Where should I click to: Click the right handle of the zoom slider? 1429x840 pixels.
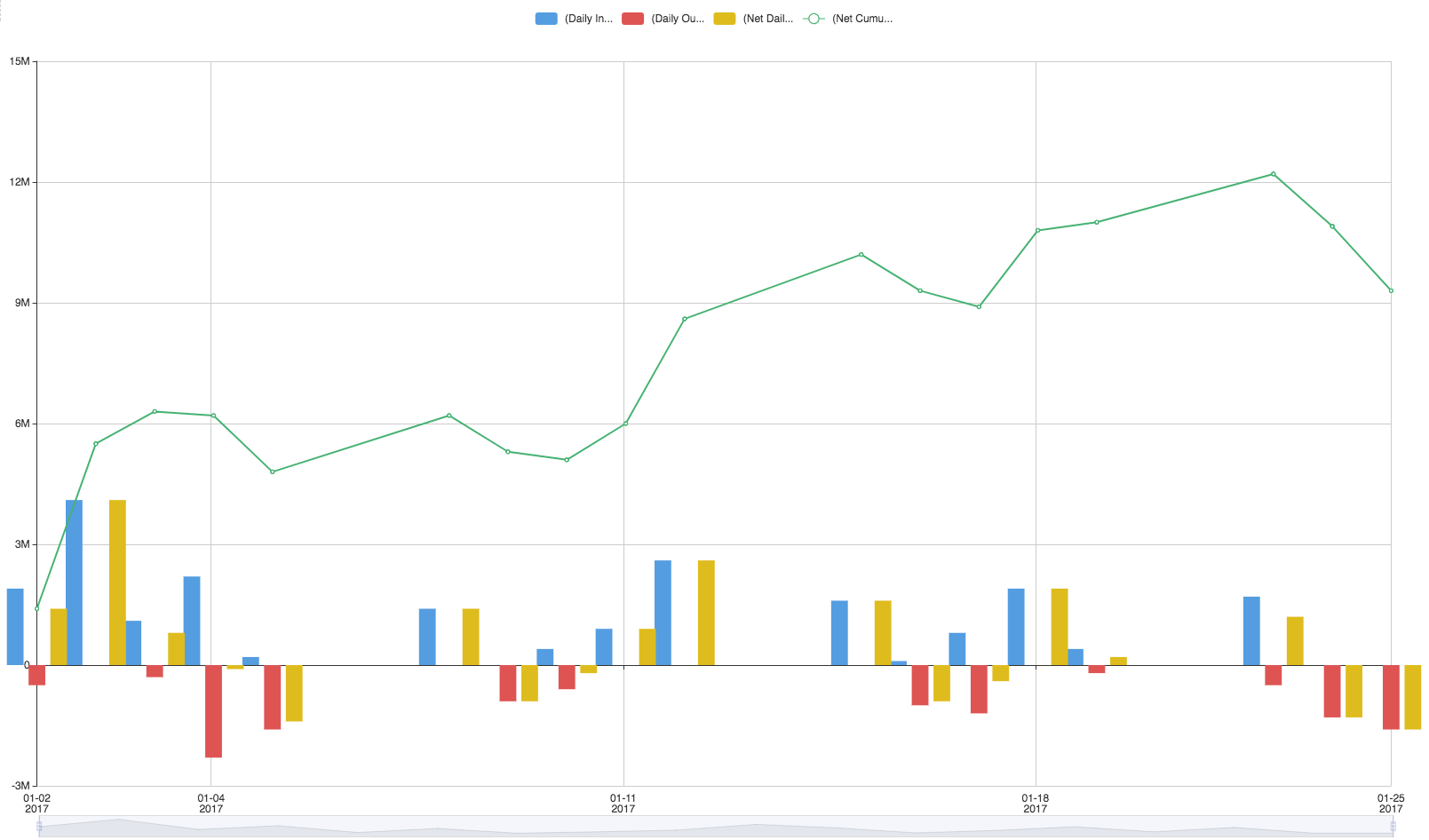pos(1393,827)
